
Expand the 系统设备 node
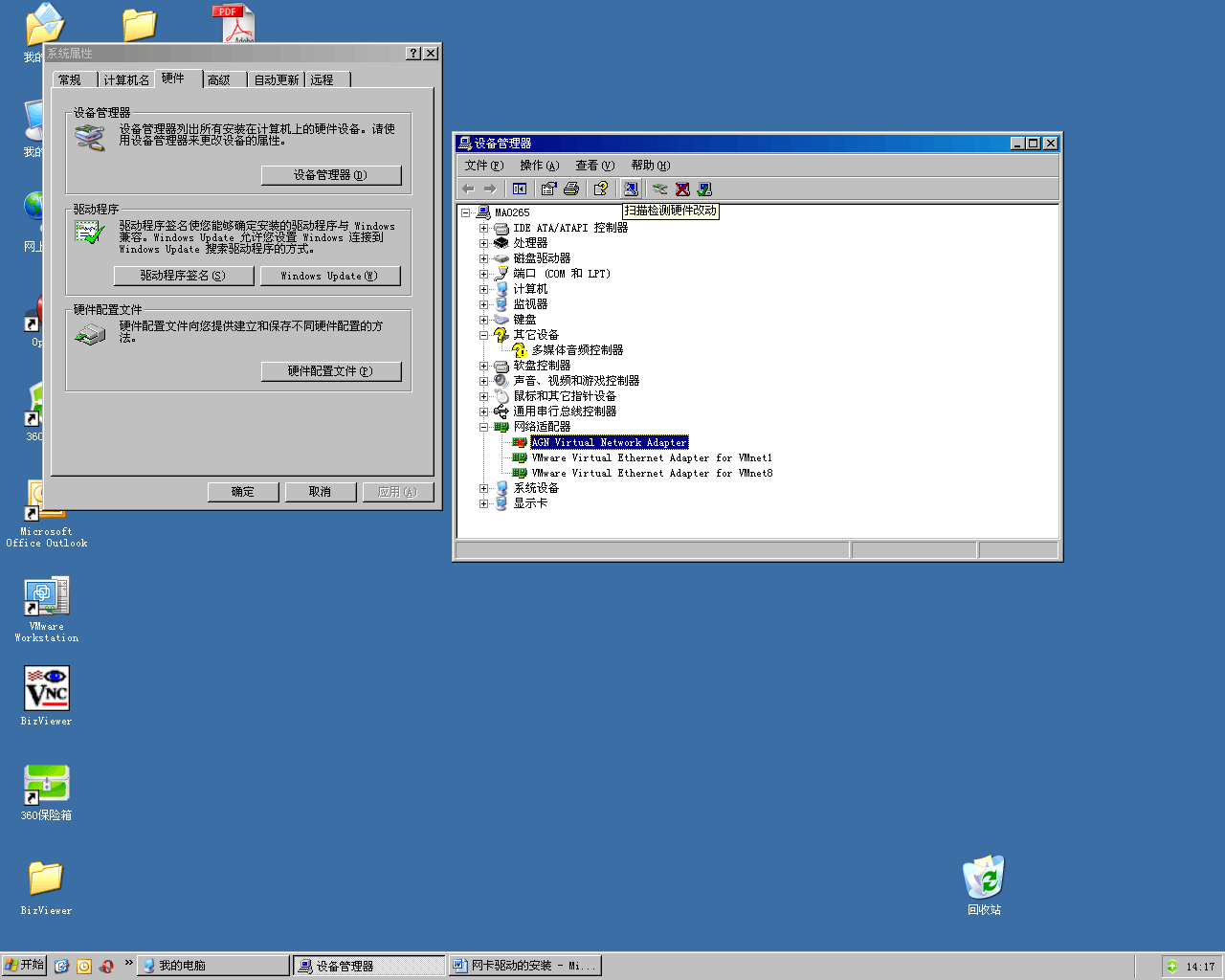[x=483, y=488]
